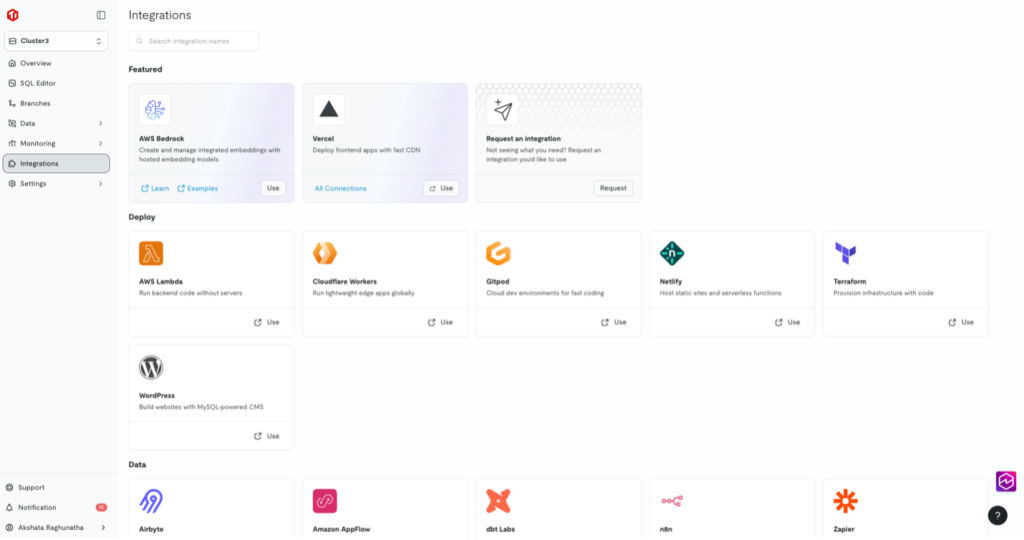Select Integrations sidebar item
Image resolution: width=1024 pixels, height=540 pixels.
click(56, 164)
